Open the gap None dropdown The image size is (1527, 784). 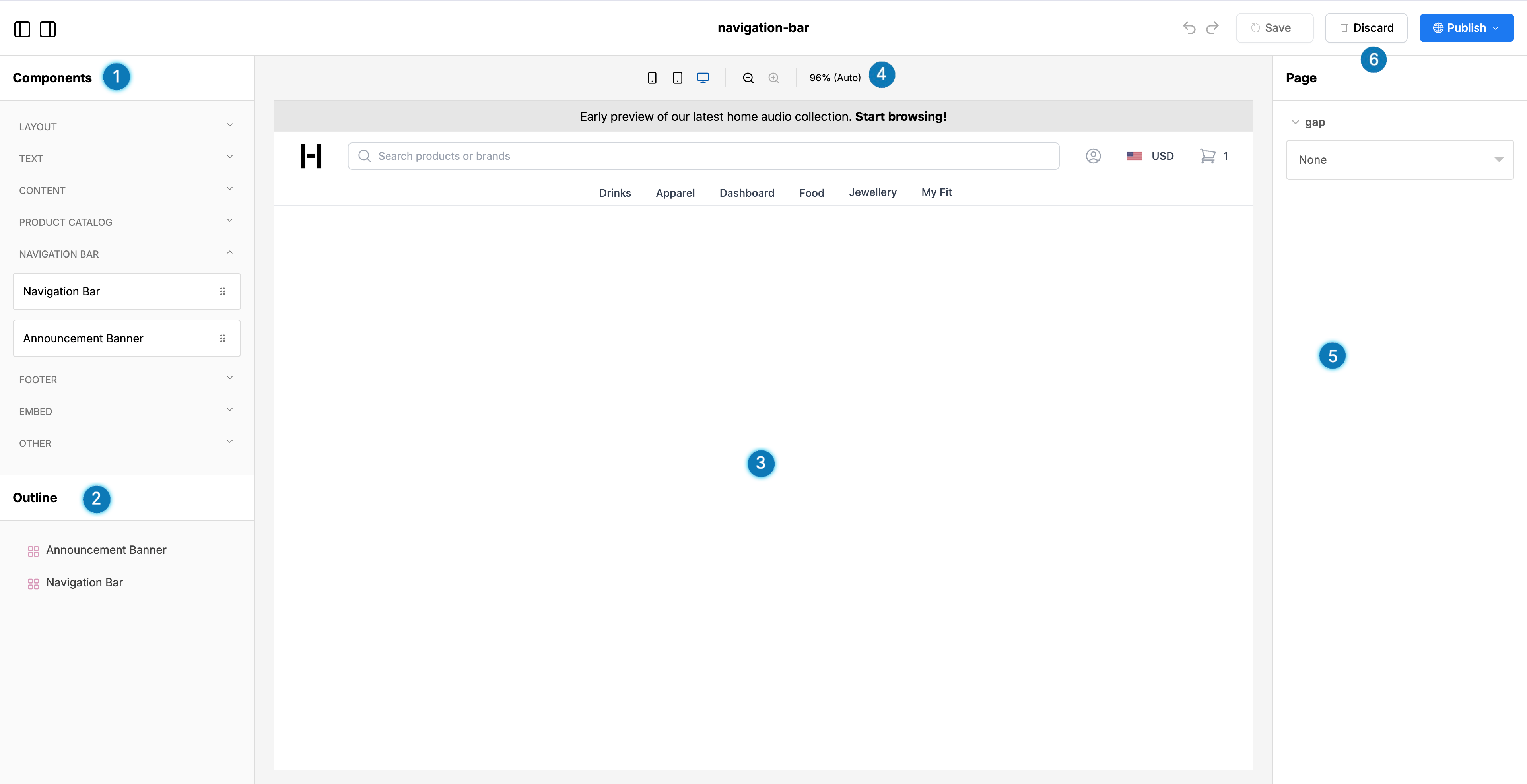tap(1399, 159)
